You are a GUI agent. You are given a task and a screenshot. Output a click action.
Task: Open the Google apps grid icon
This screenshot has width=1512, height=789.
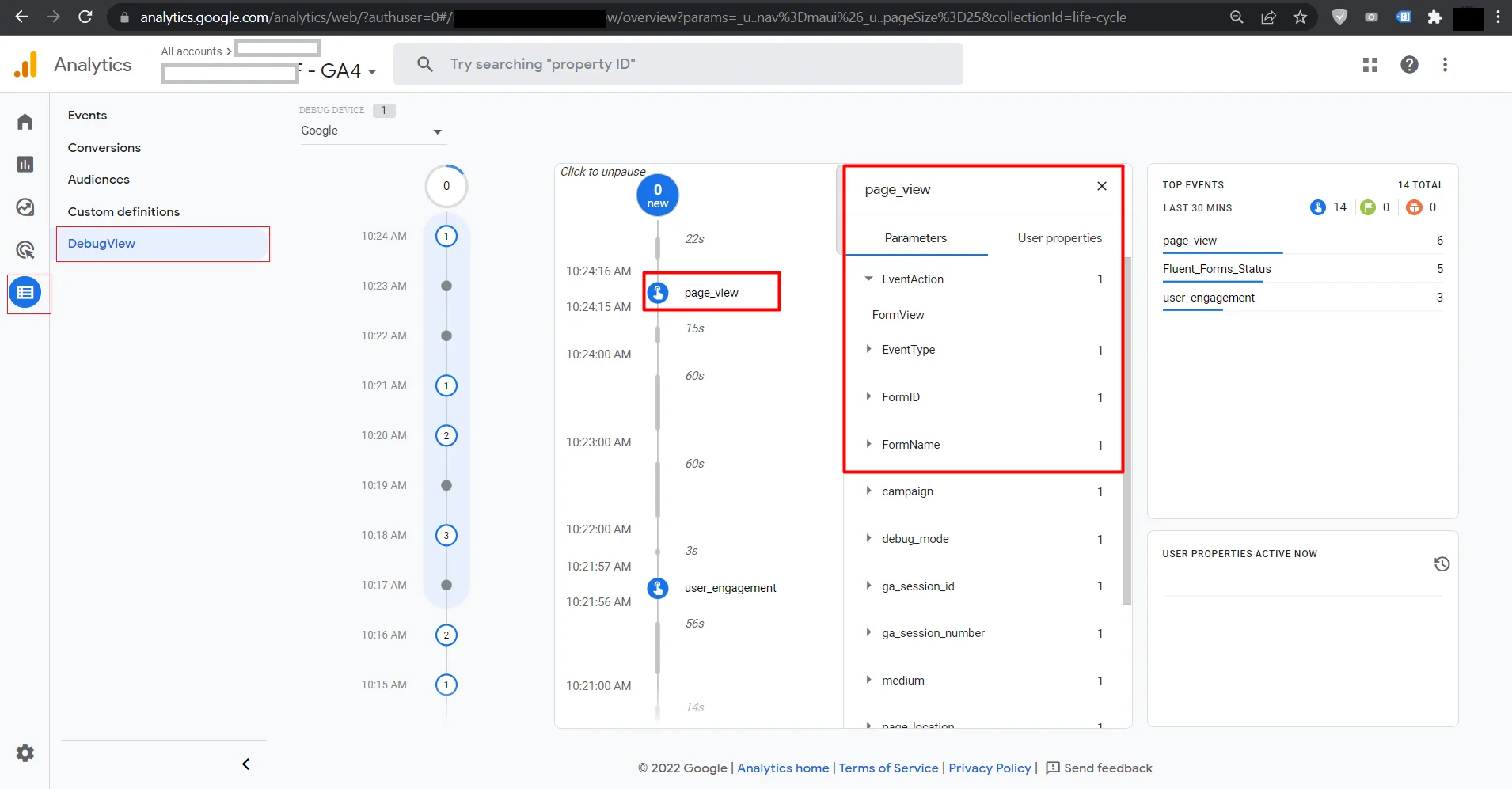pos(1370,65)
